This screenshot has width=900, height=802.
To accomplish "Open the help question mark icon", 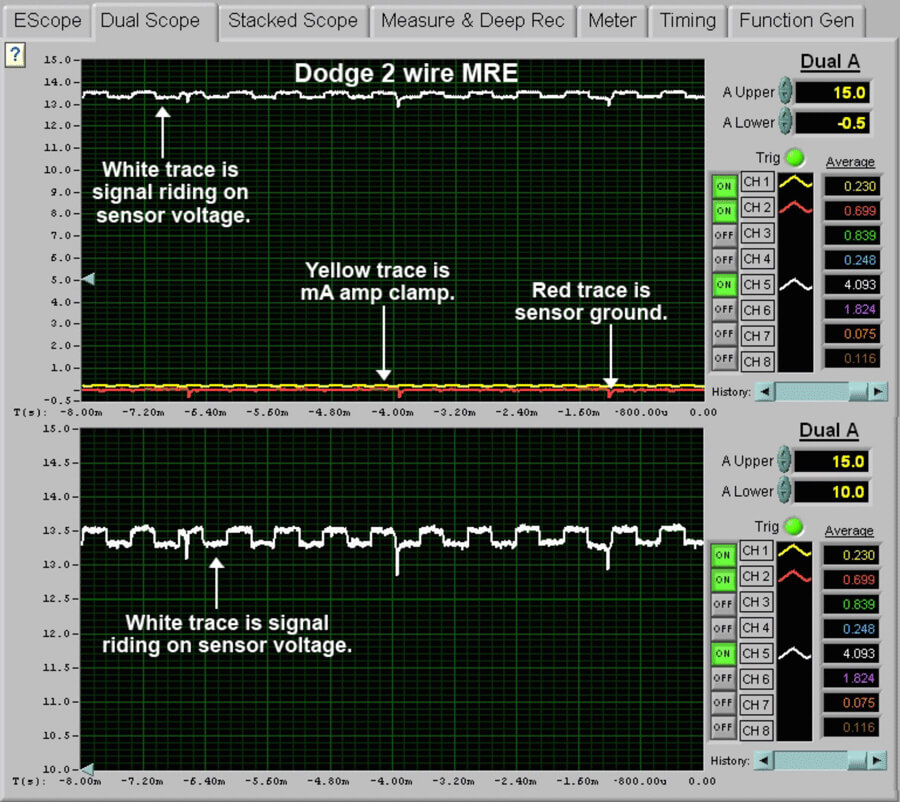I will [15, 55].
